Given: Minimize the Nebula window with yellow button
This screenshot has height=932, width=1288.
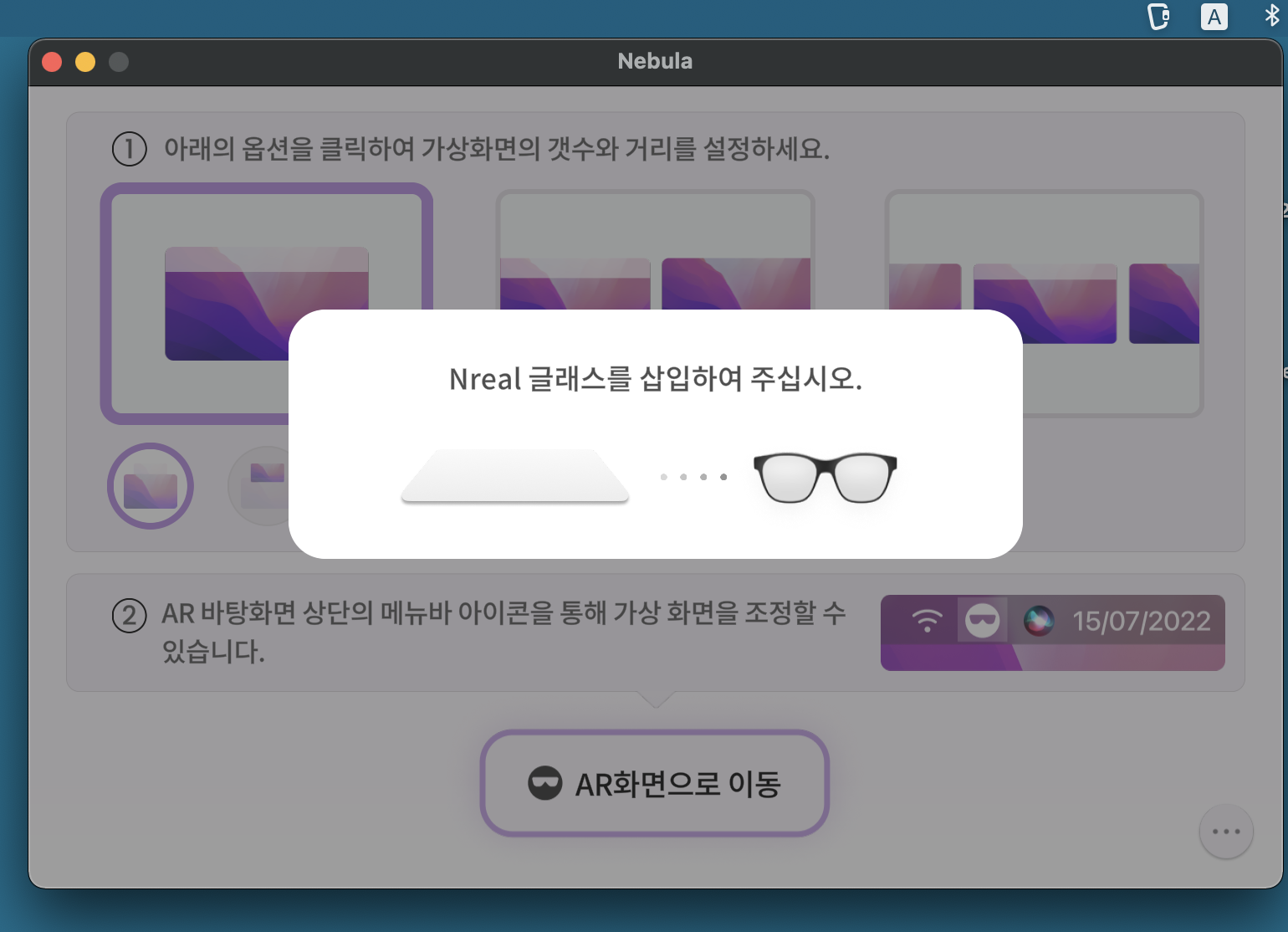Looking at the screenshot, I should pyautogui.click(x=85, y=62).
